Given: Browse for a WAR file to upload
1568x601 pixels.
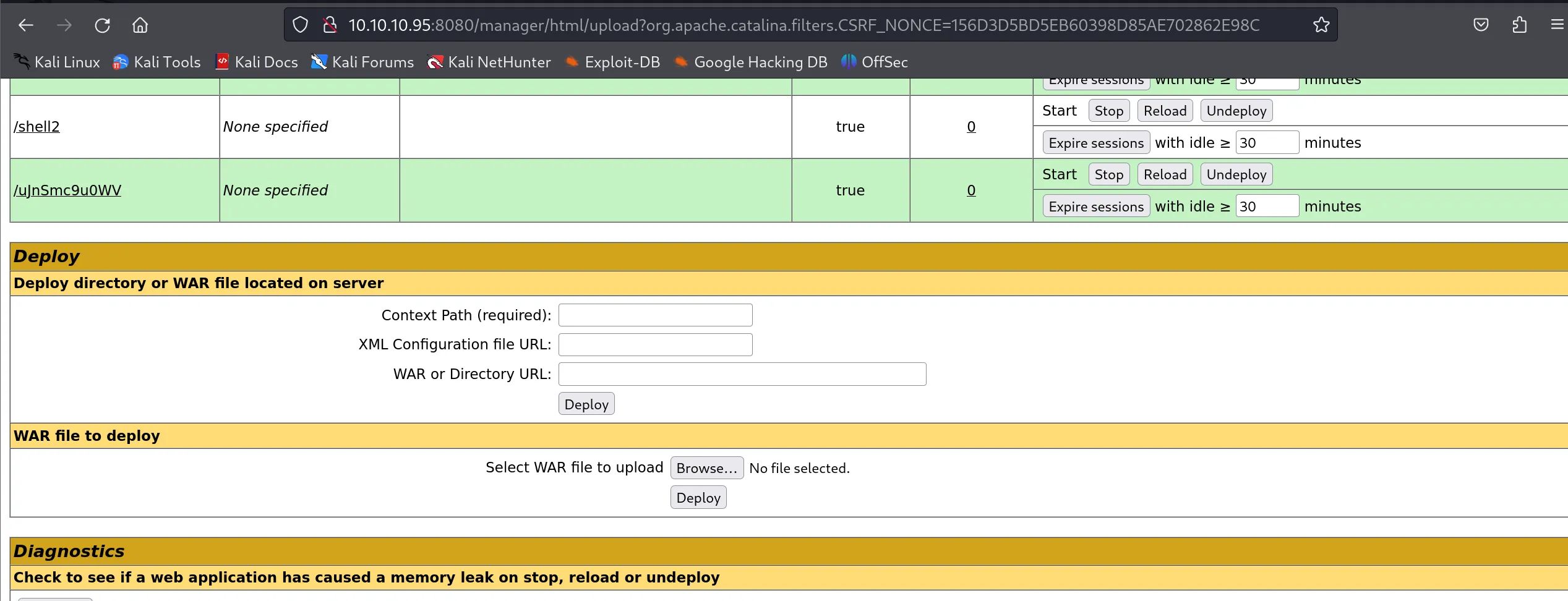Looking at the screenshot, I should pyautogui.click(x=706, y=468).
